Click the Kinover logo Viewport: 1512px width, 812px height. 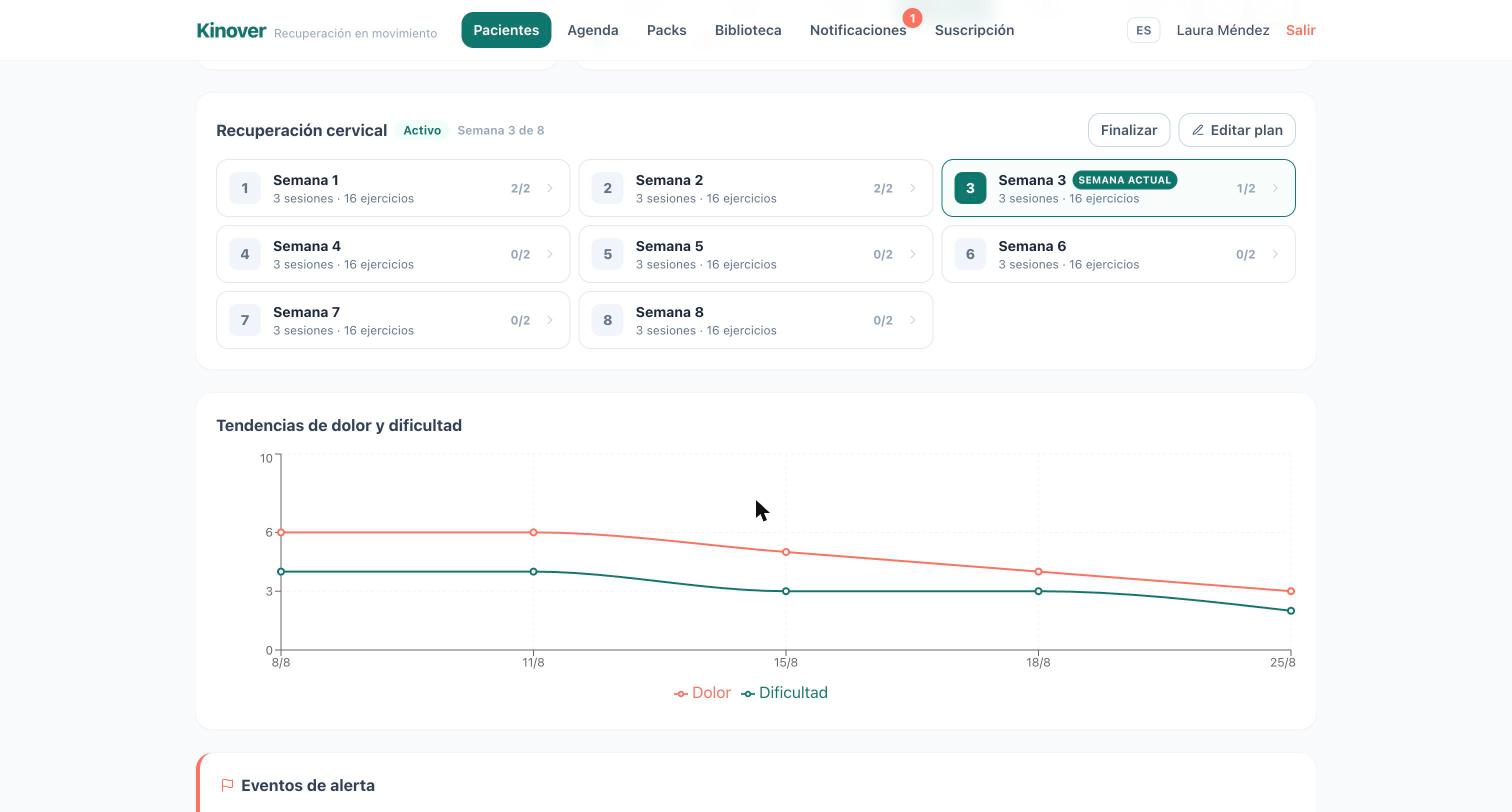tap(231, 30)
